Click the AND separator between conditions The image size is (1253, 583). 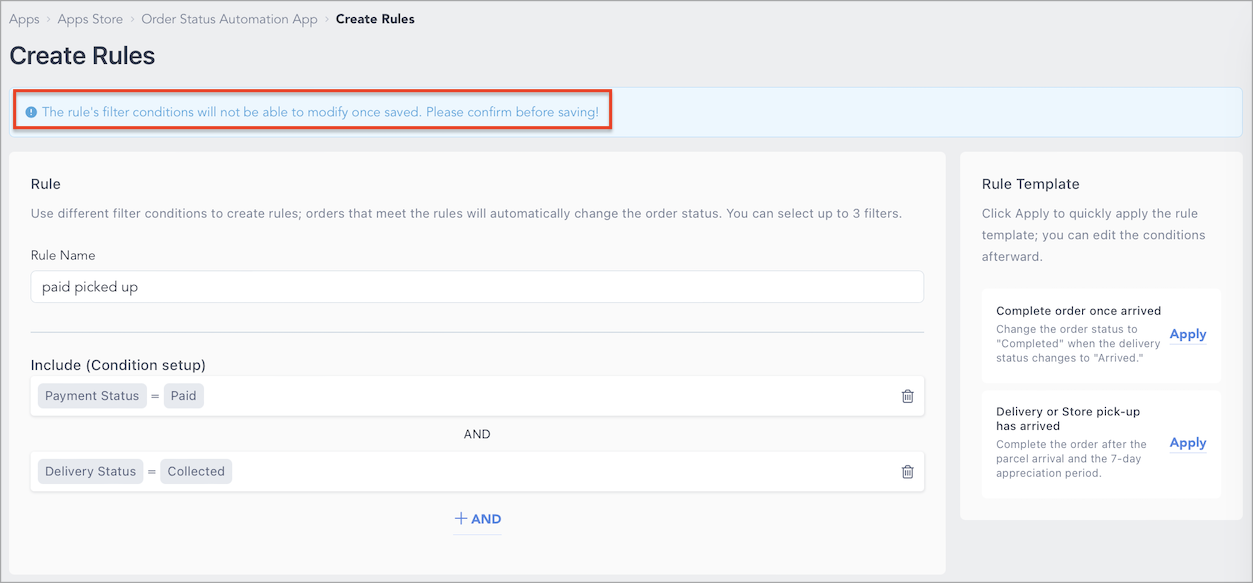[x=477, y=435]
